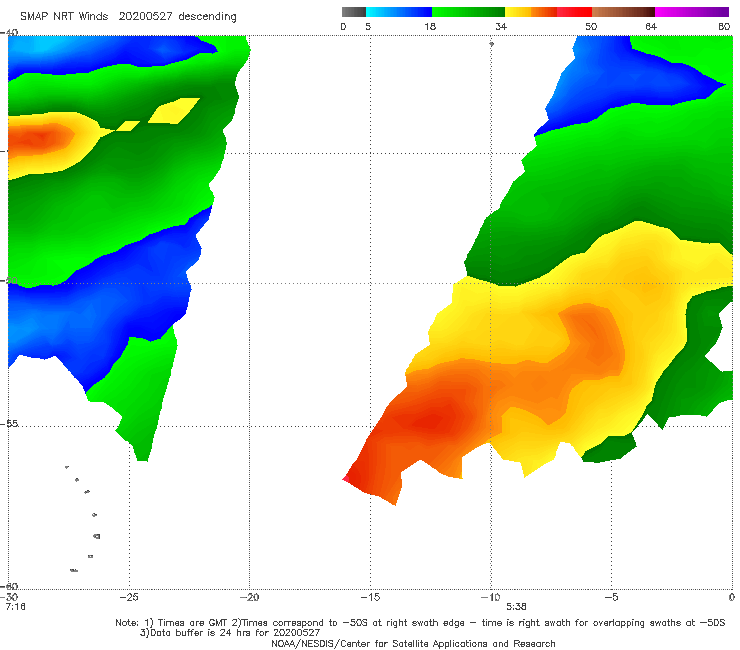The width and height of the screenshot is (740, 650).
Task: Click the yellow diamond patch in the left swath
Action: coord(174,110)
